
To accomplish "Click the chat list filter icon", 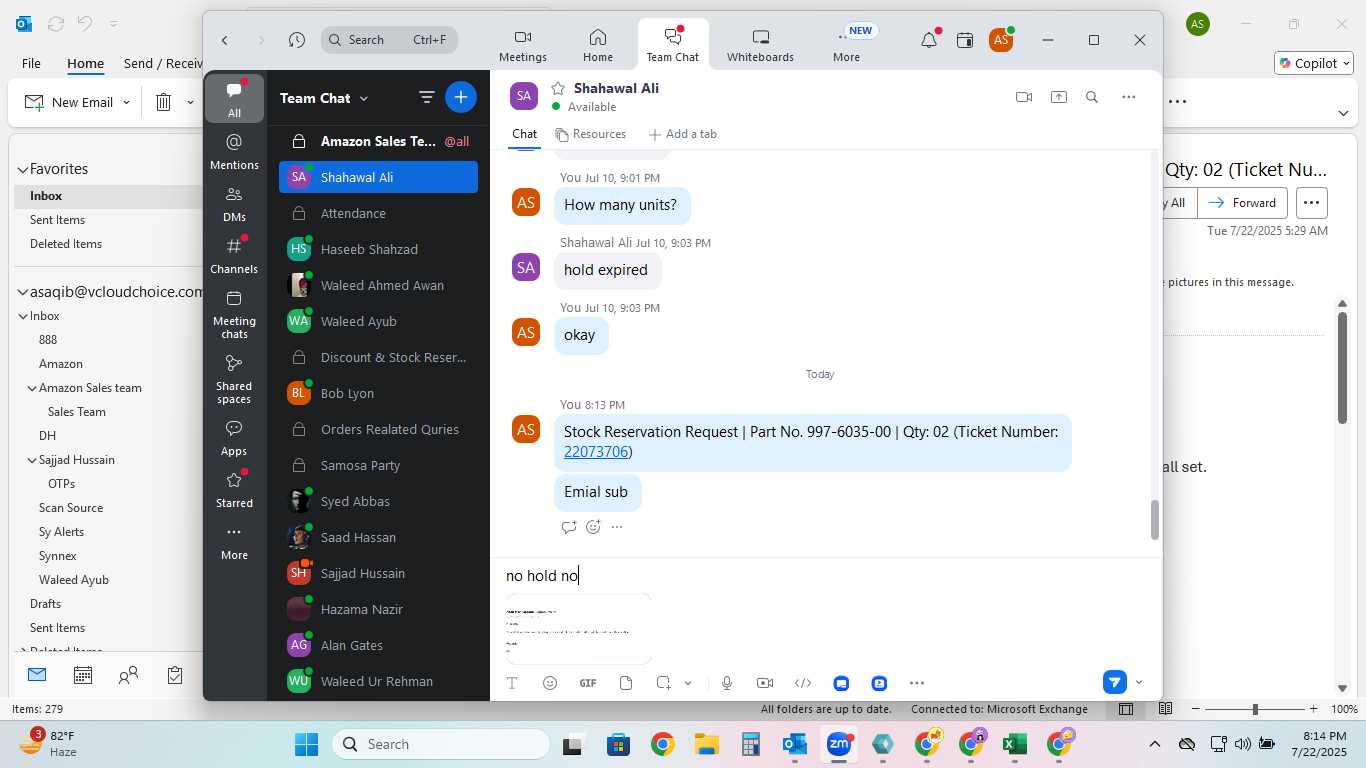I will 427,97.
